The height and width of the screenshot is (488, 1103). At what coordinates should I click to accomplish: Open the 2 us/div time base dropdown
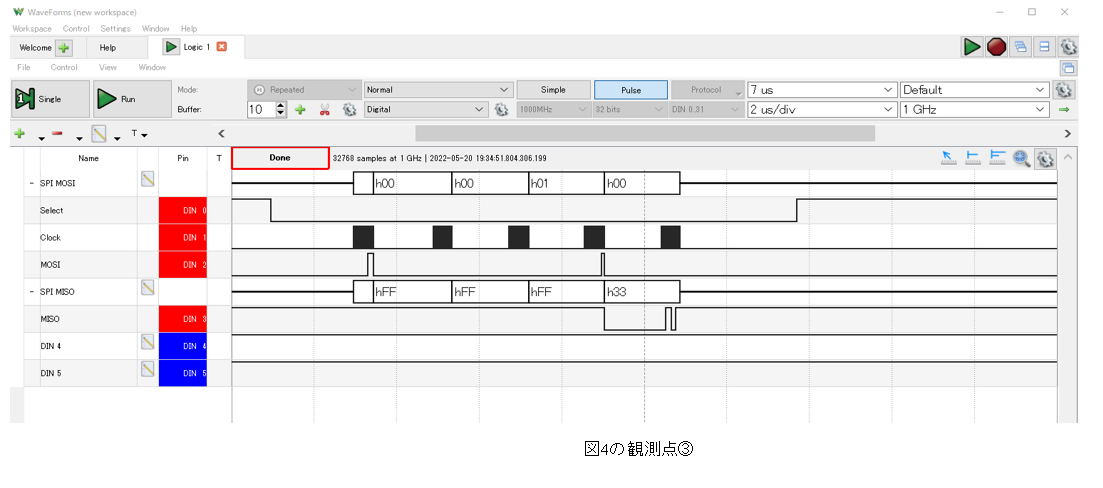point(821,109)
